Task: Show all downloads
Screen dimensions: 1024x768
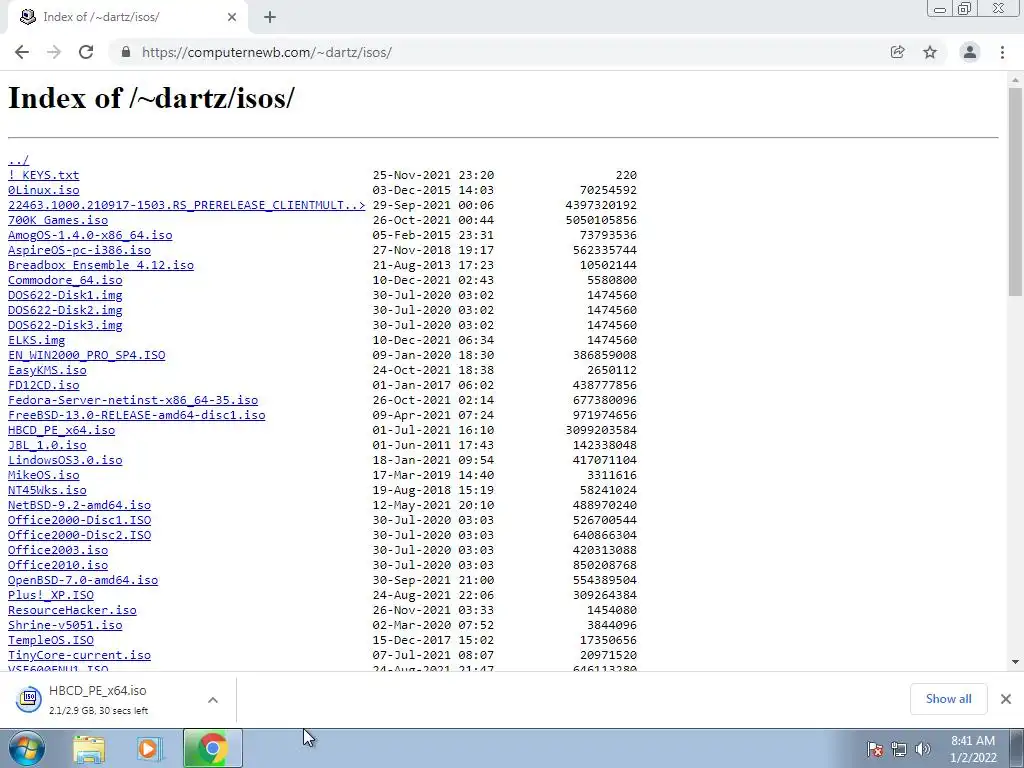Action: click(948, 699)
